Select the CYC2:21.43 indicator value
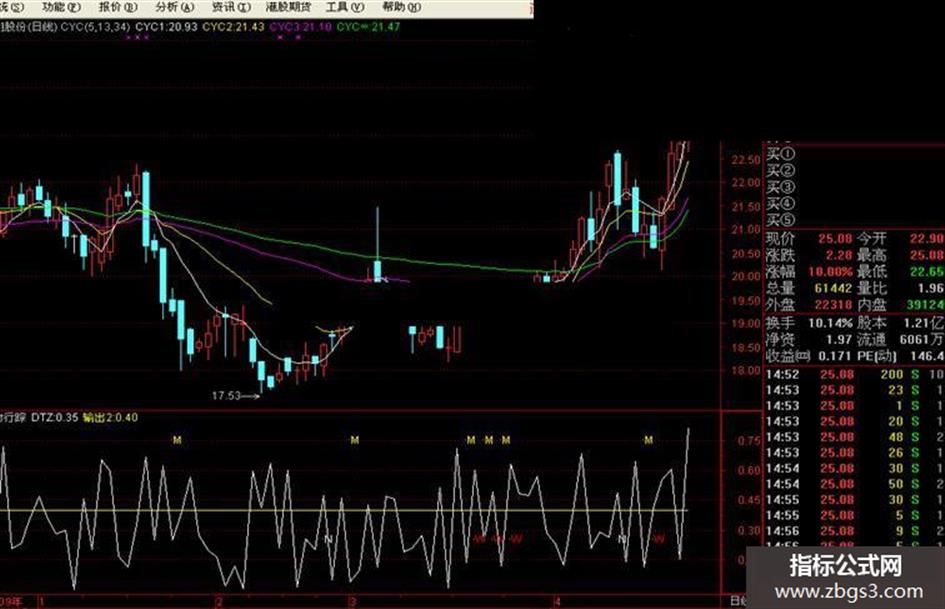Screen dimensions: 945x609 233,27
